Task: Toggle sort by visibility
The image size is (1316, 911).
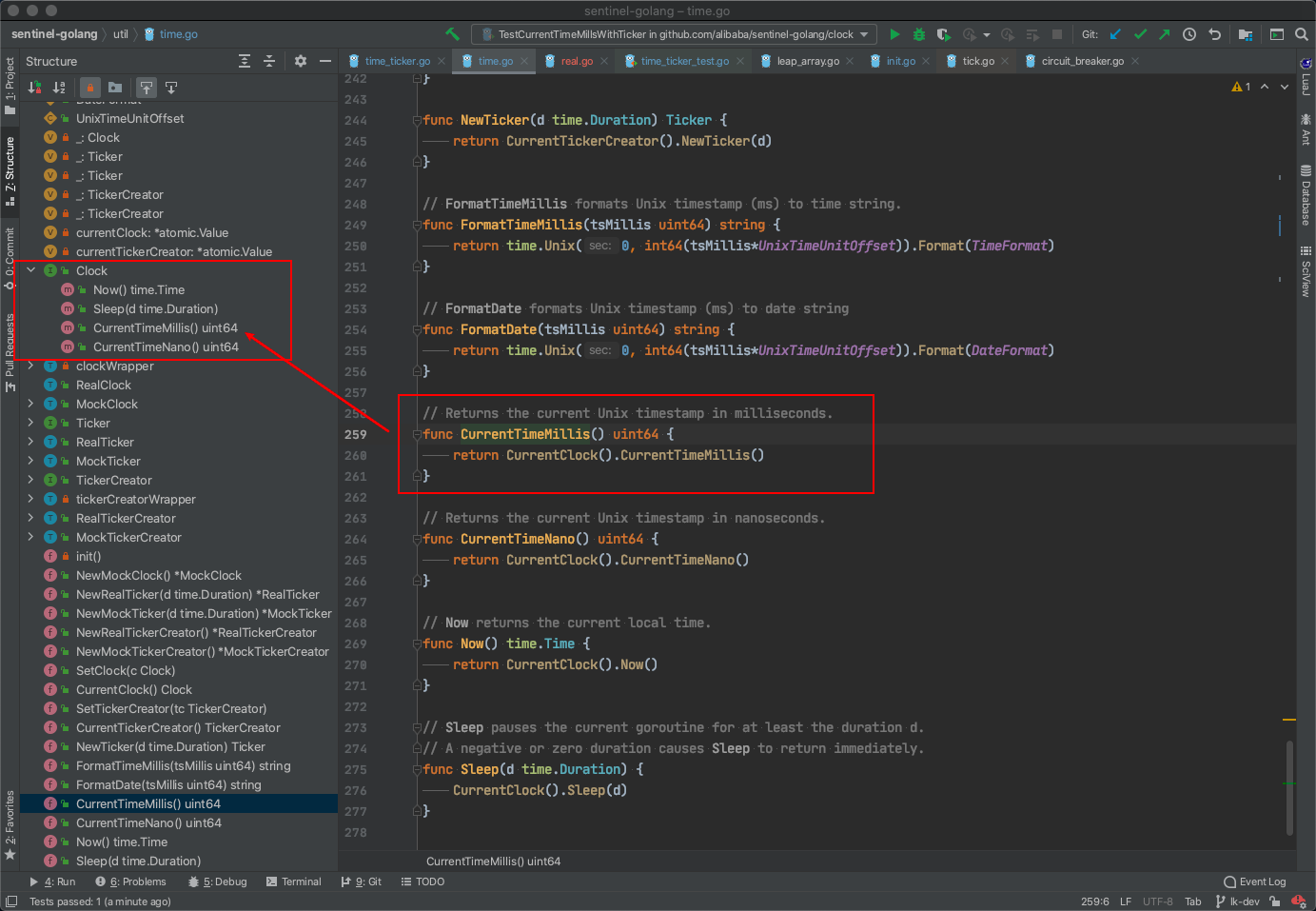Action: (x=34, y=88)
